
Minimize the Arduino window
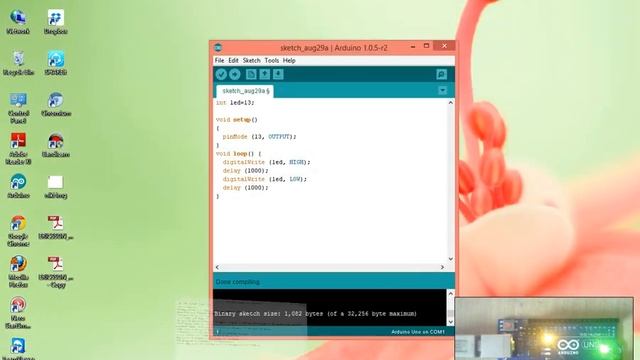coord(413,46)
